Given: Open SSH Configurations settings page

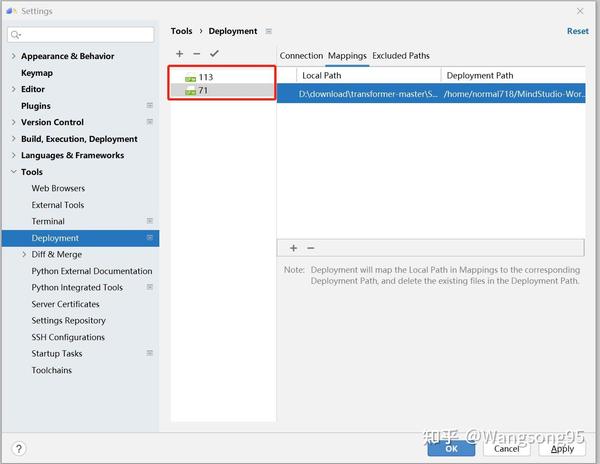Looking at the screenshot, I should tap(68, 337).
